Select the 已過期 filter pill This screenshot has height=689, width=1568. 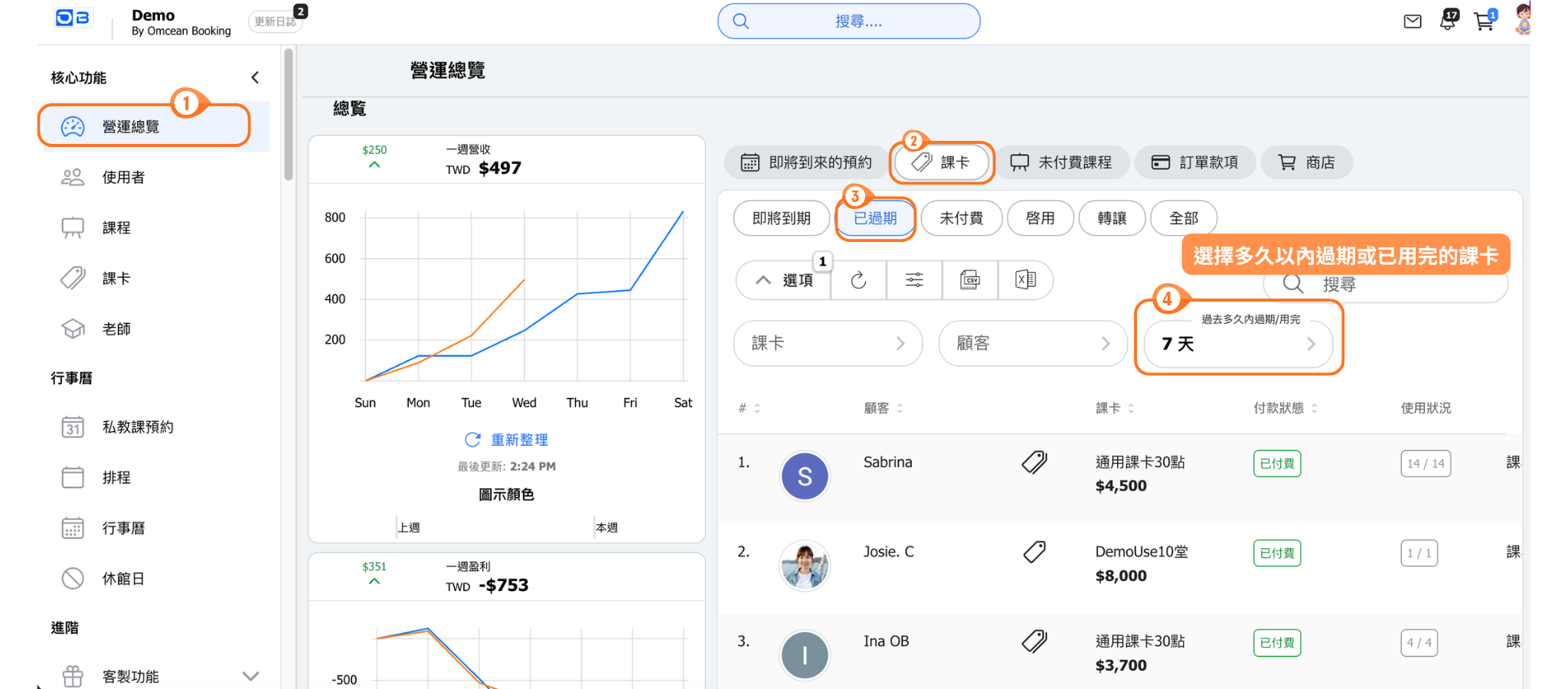(875, 218)
